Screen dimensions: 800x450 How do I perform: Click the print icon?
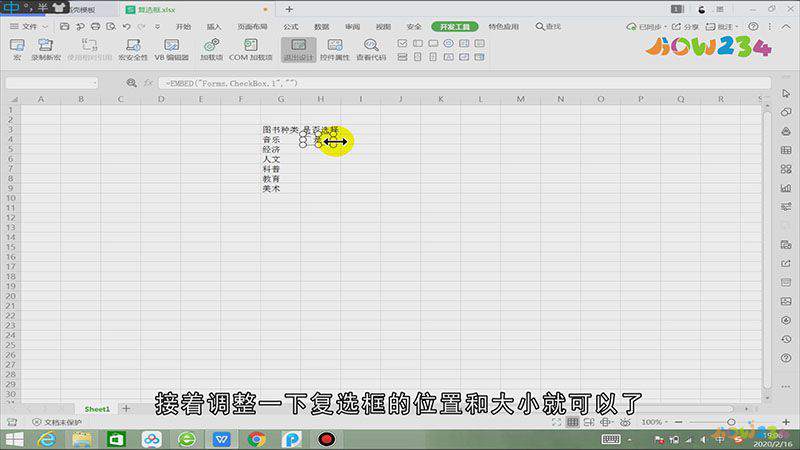tap(95, 26)
